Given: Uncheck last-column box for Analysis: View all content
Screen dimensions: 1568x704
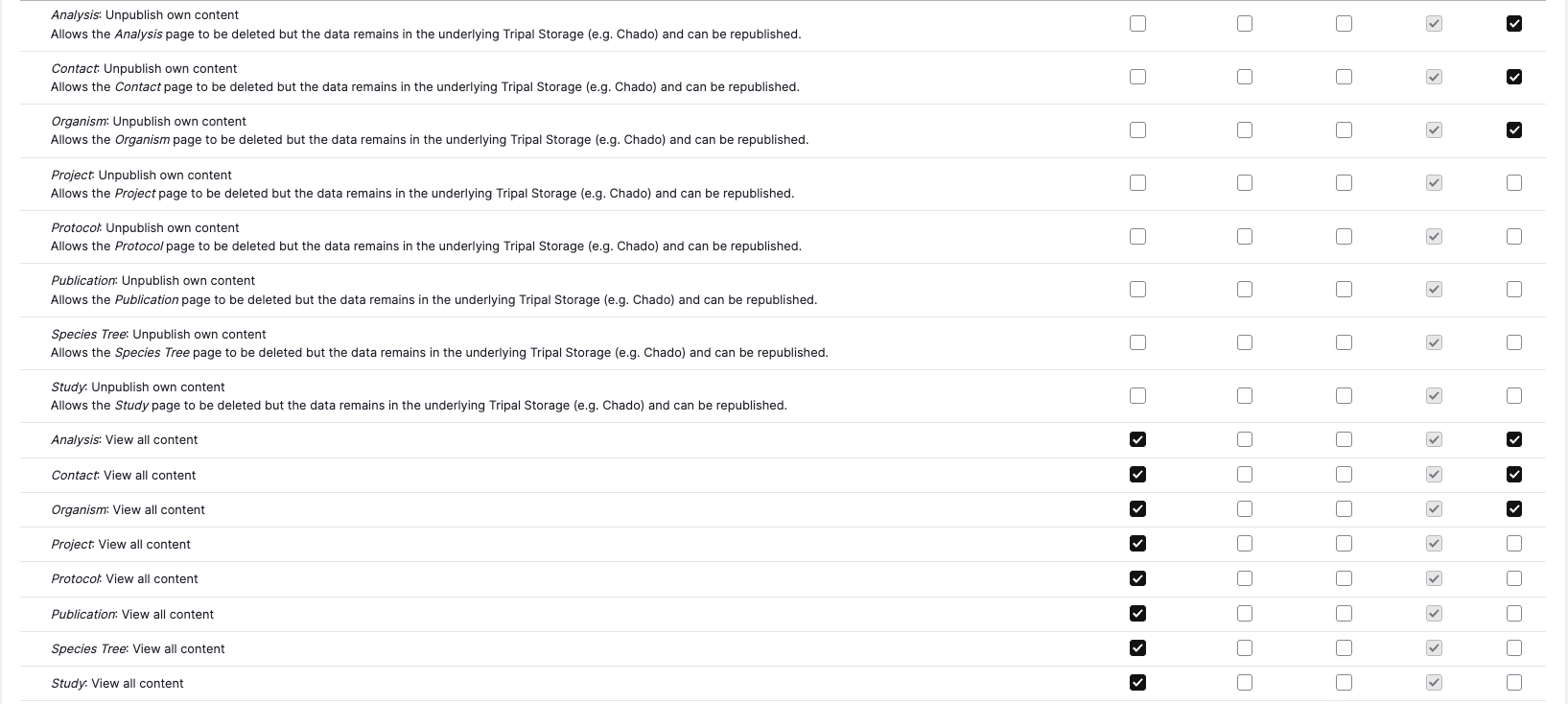Looking at the screenshot, I should (1513, 439).
